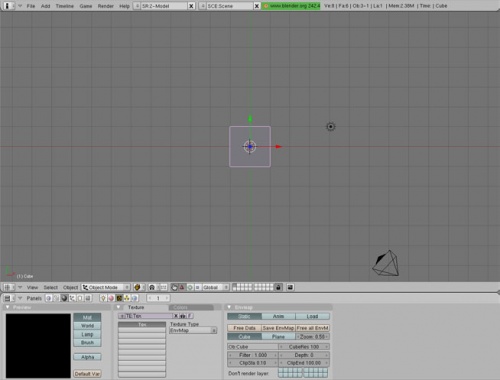Select the Cube envmap type
Viewport: 500px width, 380px height.
pos(244,337)
